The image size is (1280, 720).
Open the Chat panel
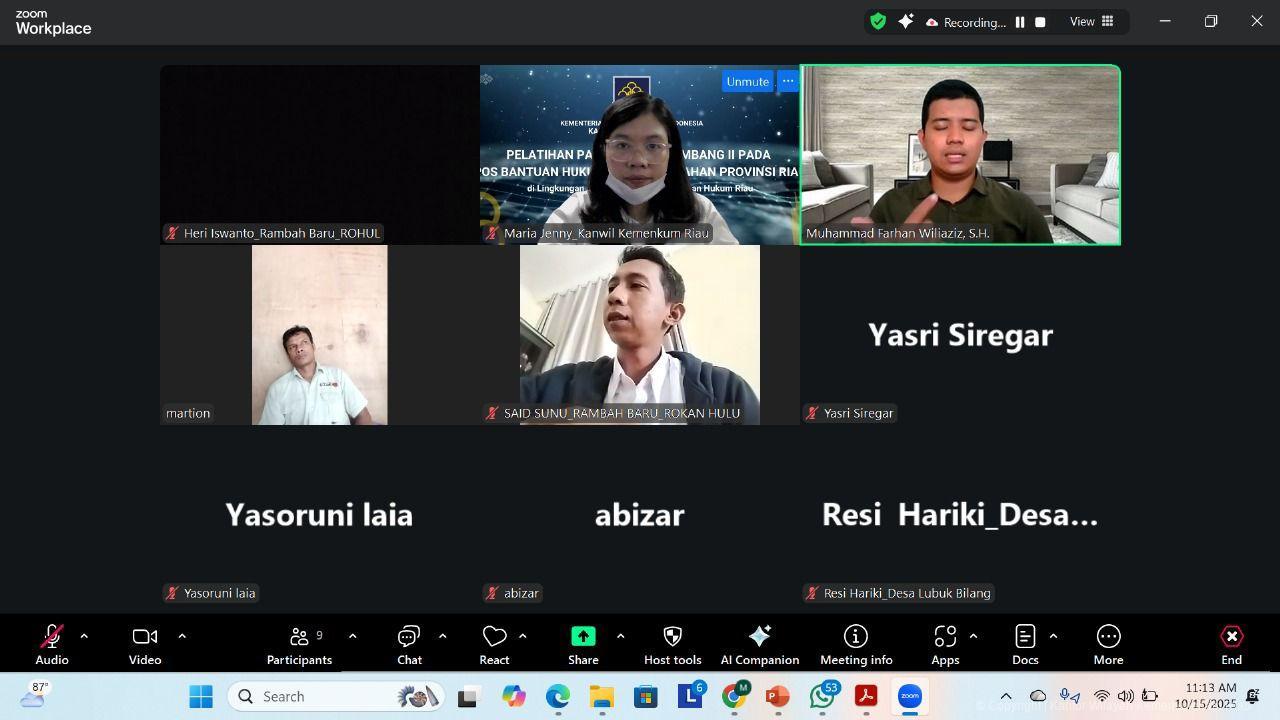[409, 645]
